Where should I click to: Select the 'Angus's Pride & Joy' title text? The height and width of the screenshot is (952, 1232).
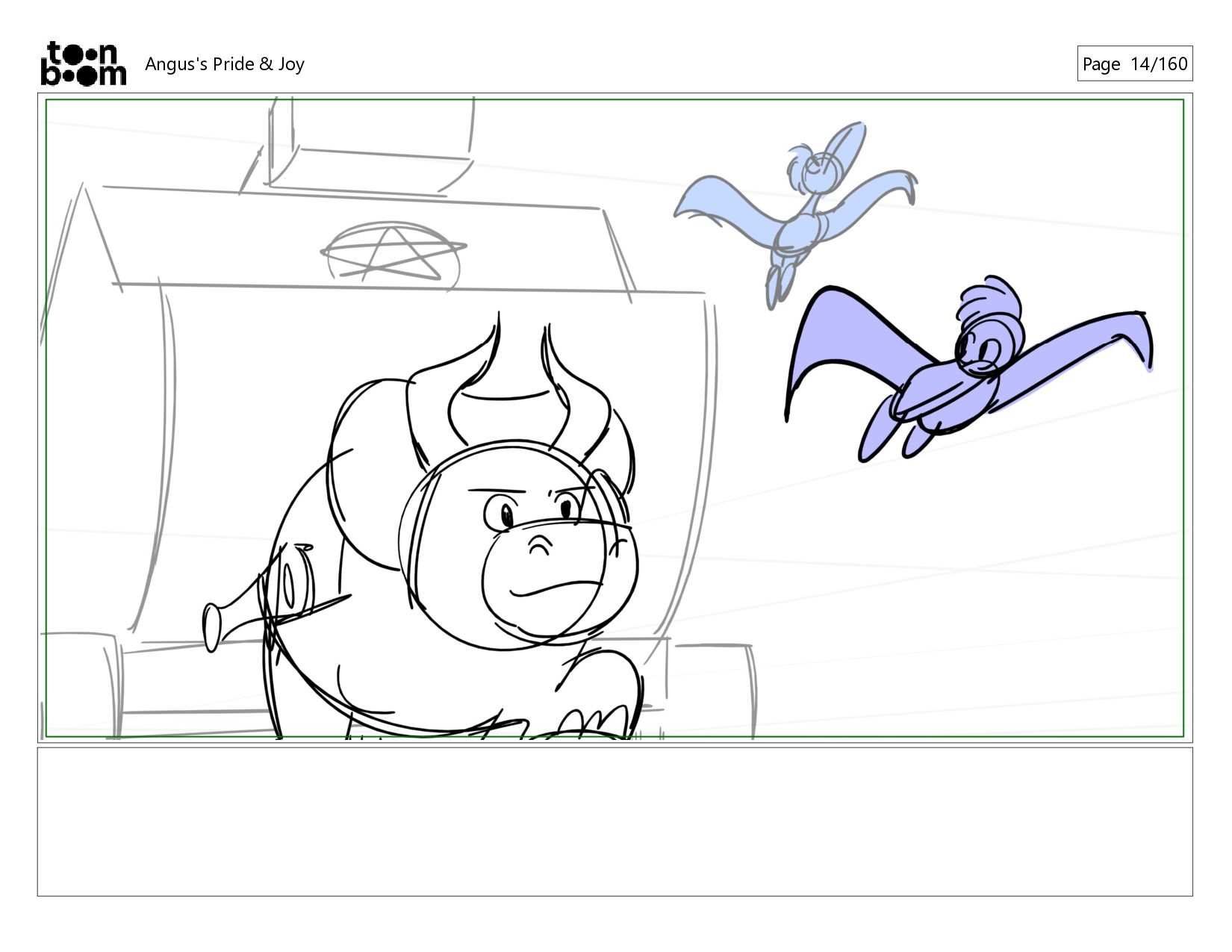click(225, 64)
